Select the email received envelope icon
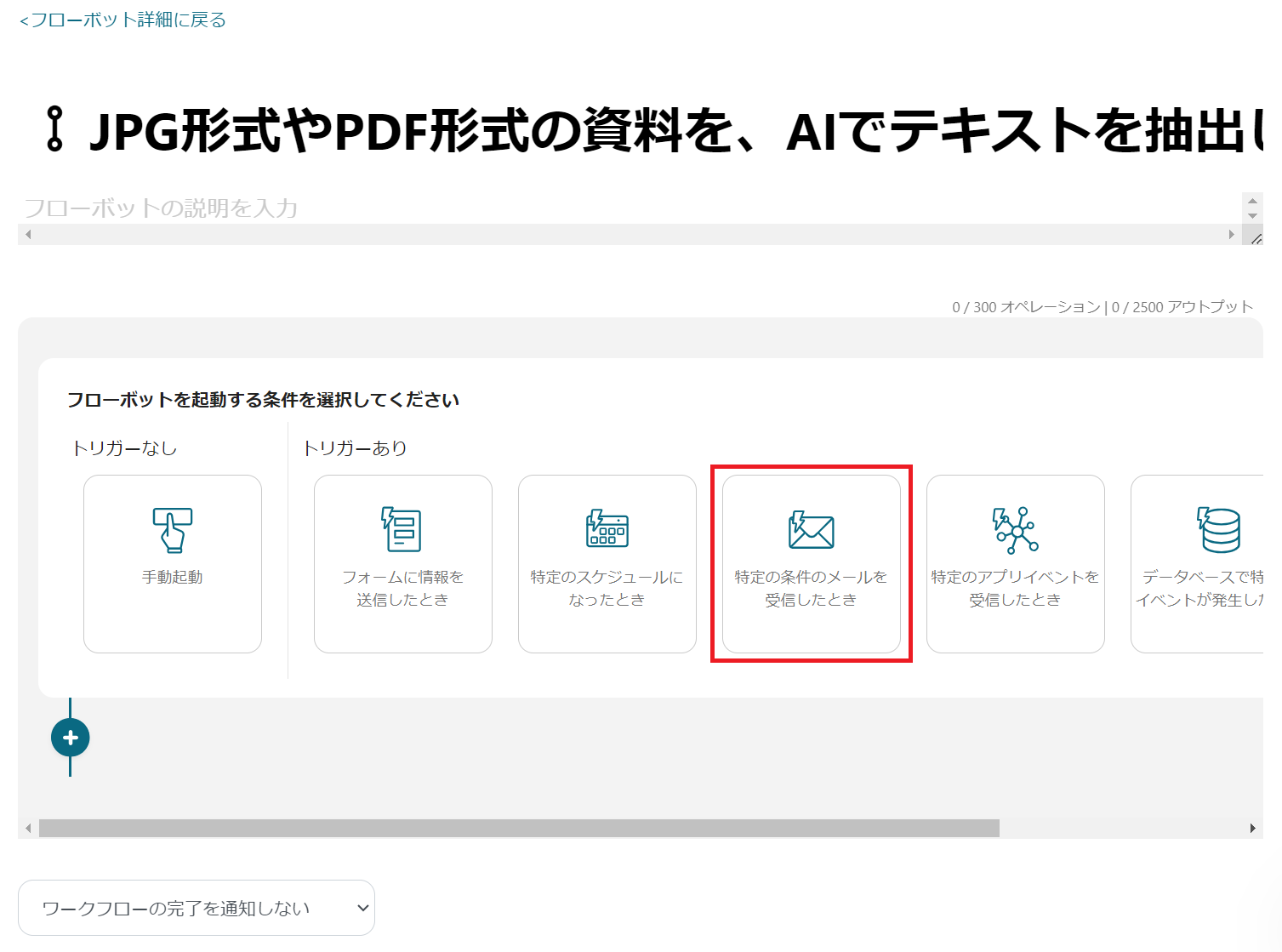This screenshot has width=1282, height=952. (x=811, y=530)
